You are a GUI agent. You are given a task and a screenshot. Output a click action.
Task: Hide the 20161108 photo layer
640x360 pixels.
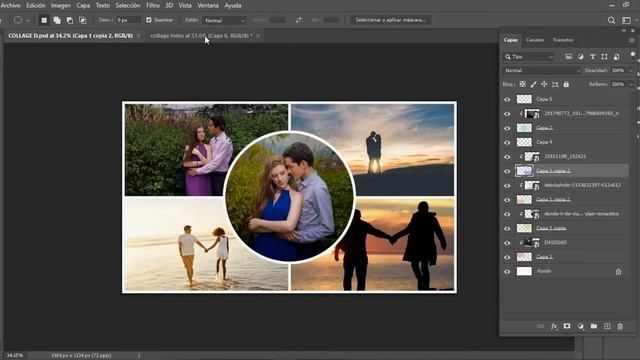[507, 157]
